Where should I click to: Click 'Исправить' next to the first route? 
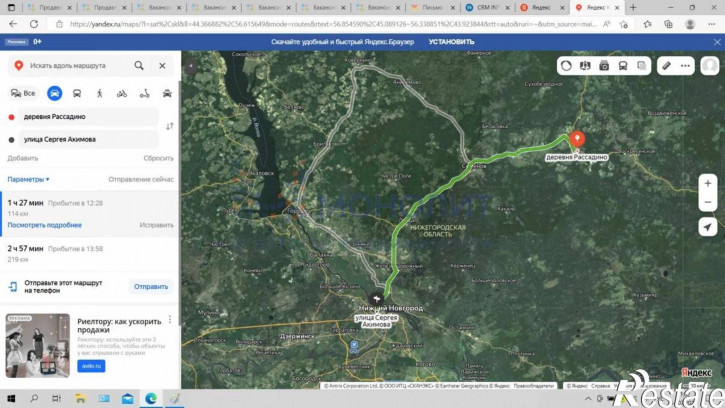[x=157, y=225]
